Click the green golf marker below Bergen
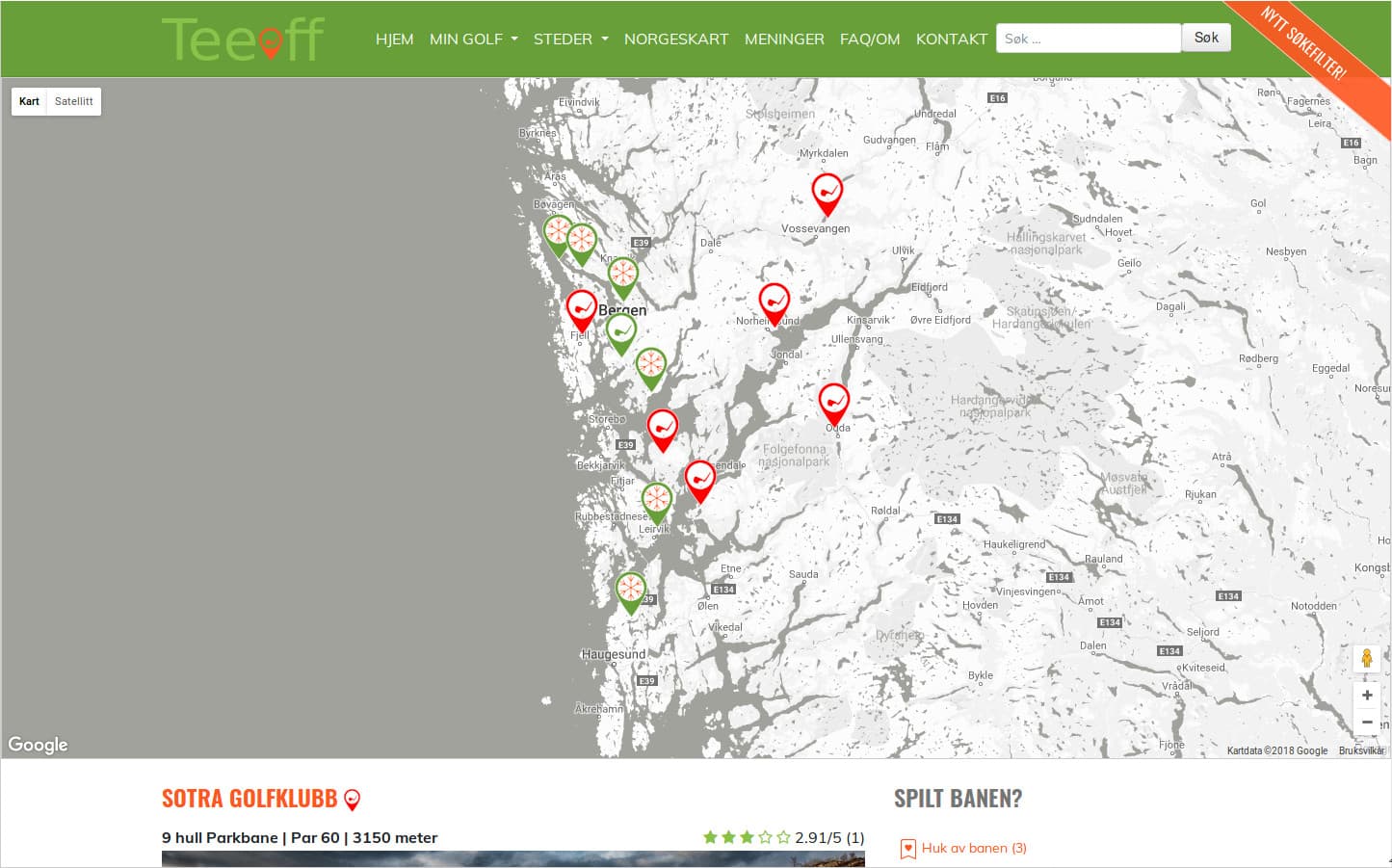 point(621,332)
